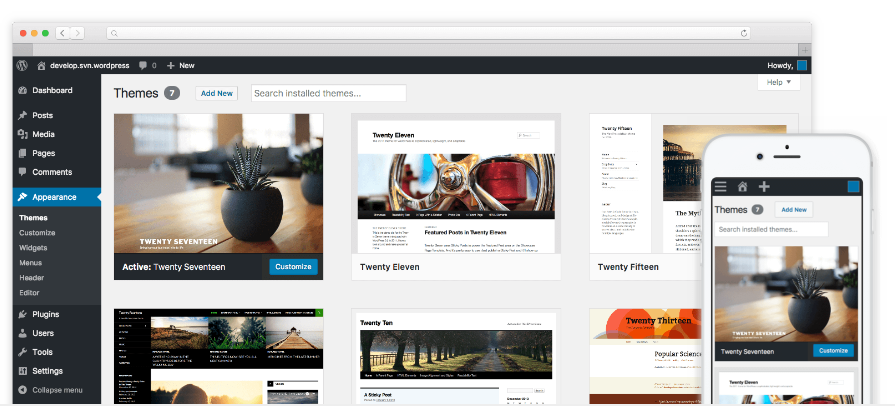Screen dimensions: 895x406
Task: Tap Twenty Seventeen thumbnail on phone
Action: (x=786, y=294)
